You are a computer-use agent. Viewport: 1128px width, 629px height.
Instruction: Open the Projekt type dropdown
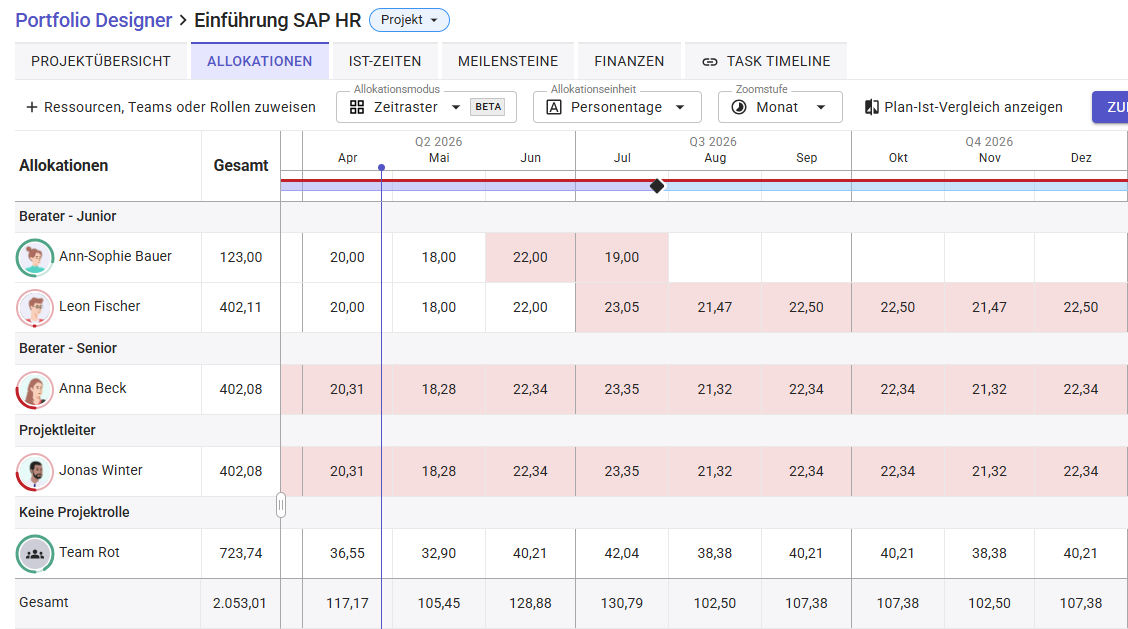point(409,20)
